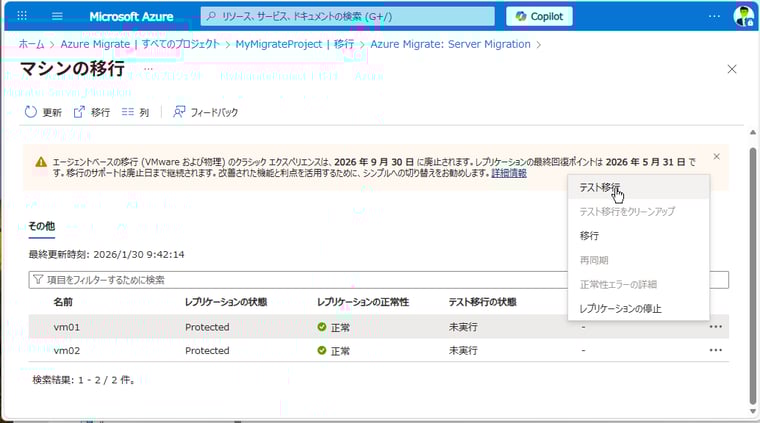Choose 移行 in the context menu
This screenshot has width=760, height=423.
click(x=639, y=236)
